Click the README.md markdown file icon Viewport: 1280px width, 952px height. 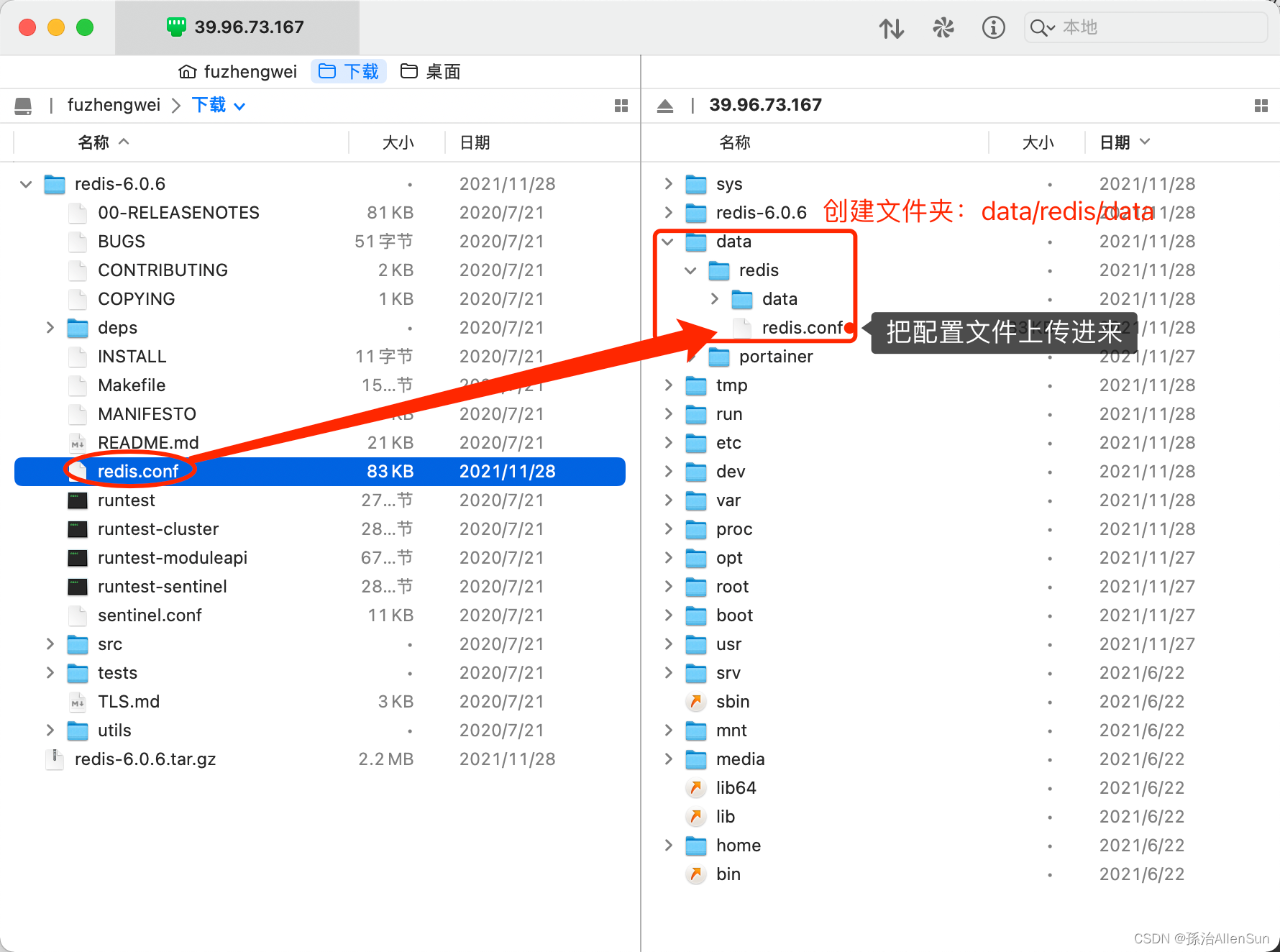(78, 443)
